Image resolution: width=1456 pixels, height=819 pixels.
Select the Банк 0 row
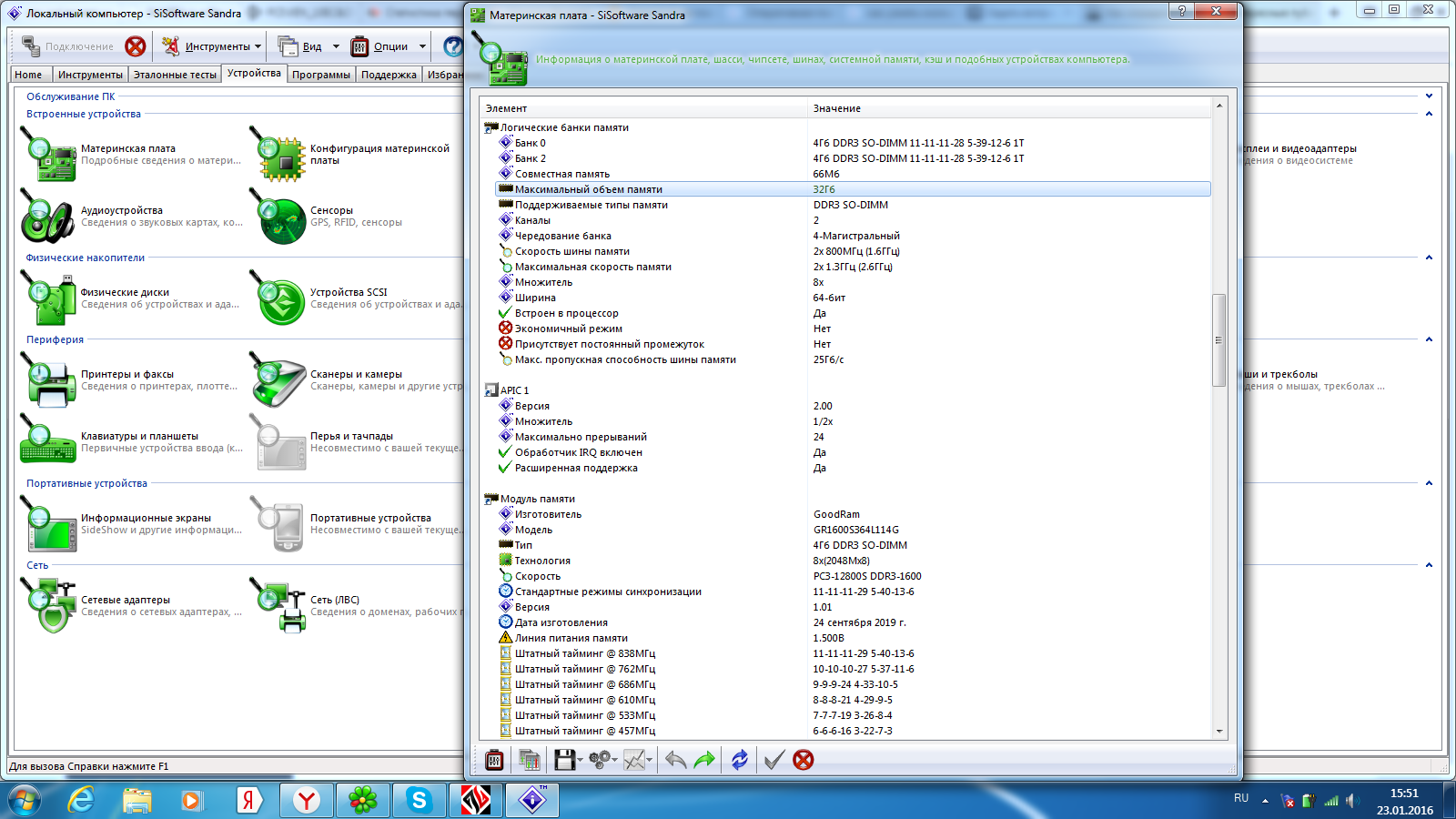point(853,143)
